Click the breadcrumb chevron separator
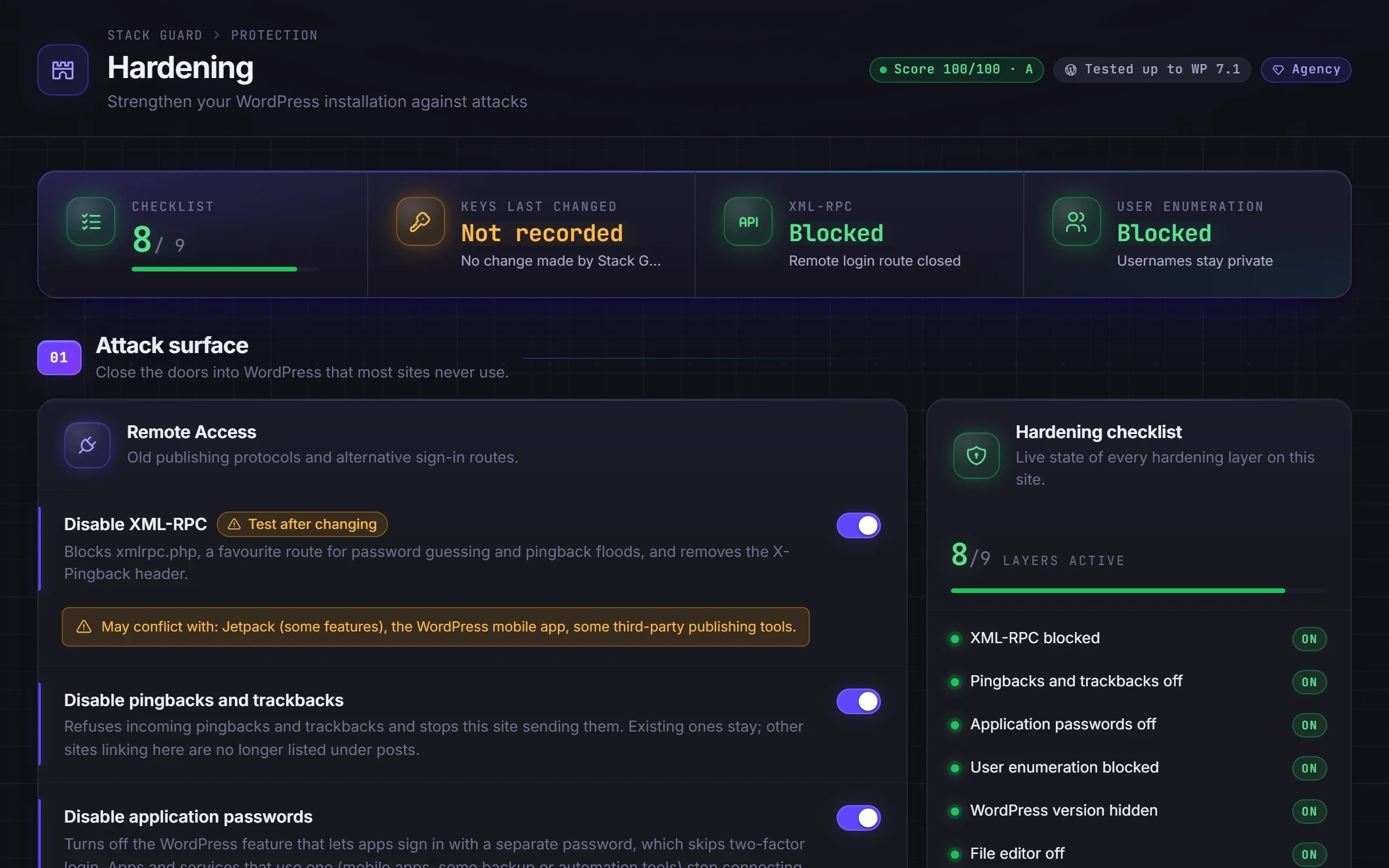The image size is (1389, 868). coord(217,36)
